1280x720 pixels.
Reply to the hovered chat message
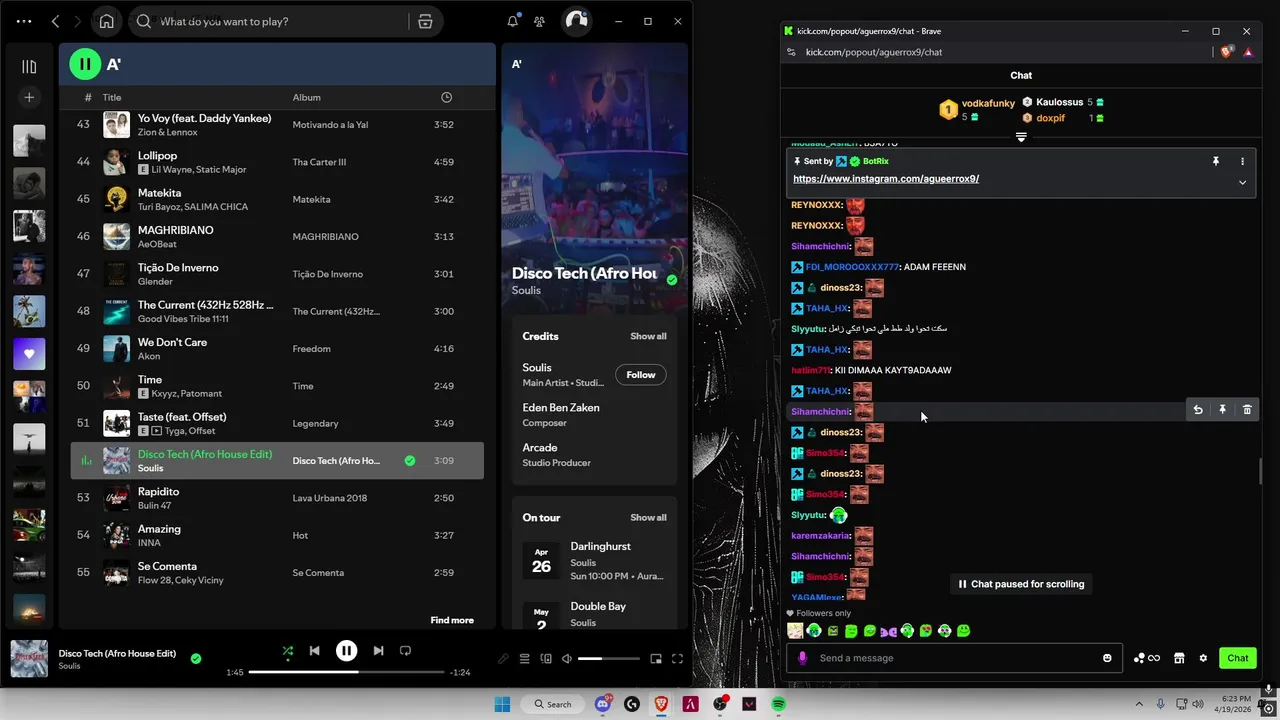pyautogui.click(x=1198, y=410)
